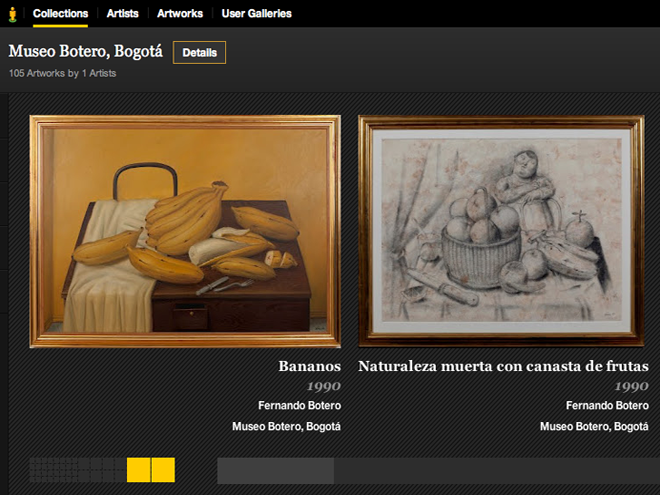Open the User Galleries tab
The height and width of the screenshot is (495, 660).
pos(257,14)
